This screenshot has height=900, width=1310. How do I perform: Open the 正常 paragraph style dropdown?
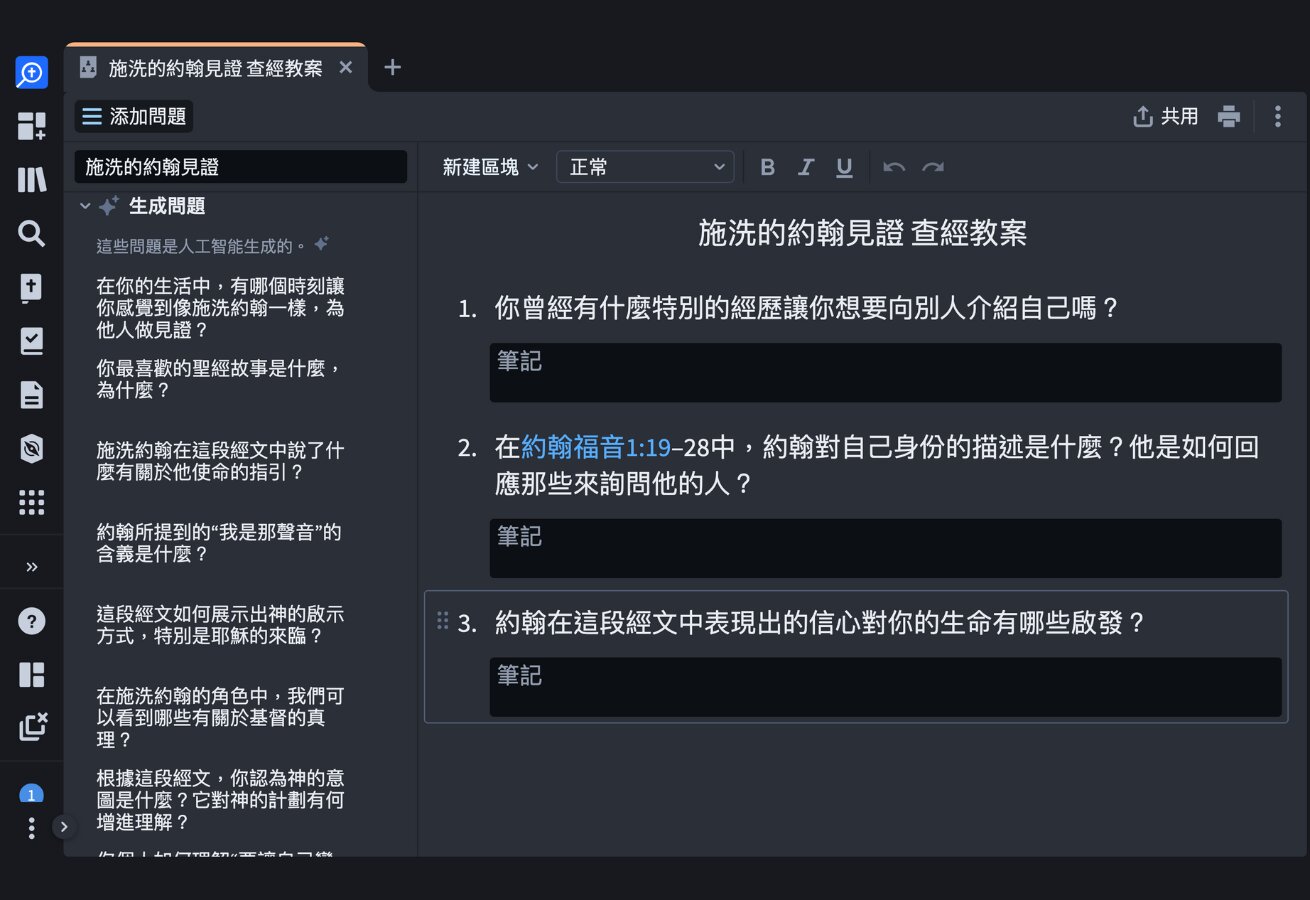point(645,167)
